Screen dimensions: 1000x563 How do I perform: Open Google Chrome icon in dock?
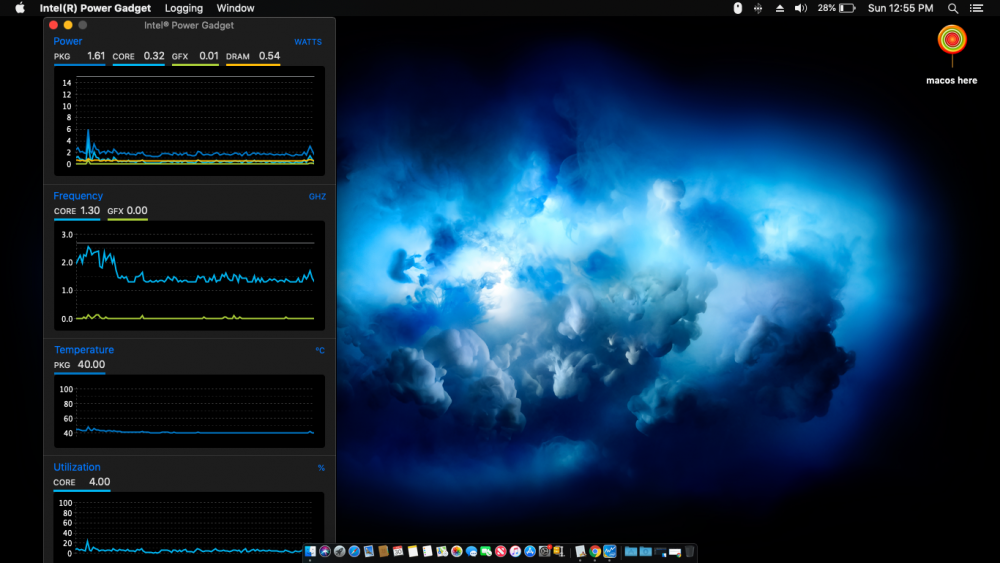595,552
